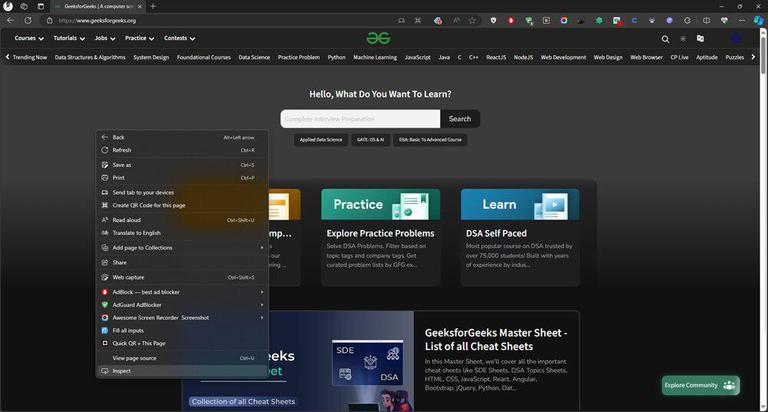
Task: Open the Practice card banner image
Action: 381,204
